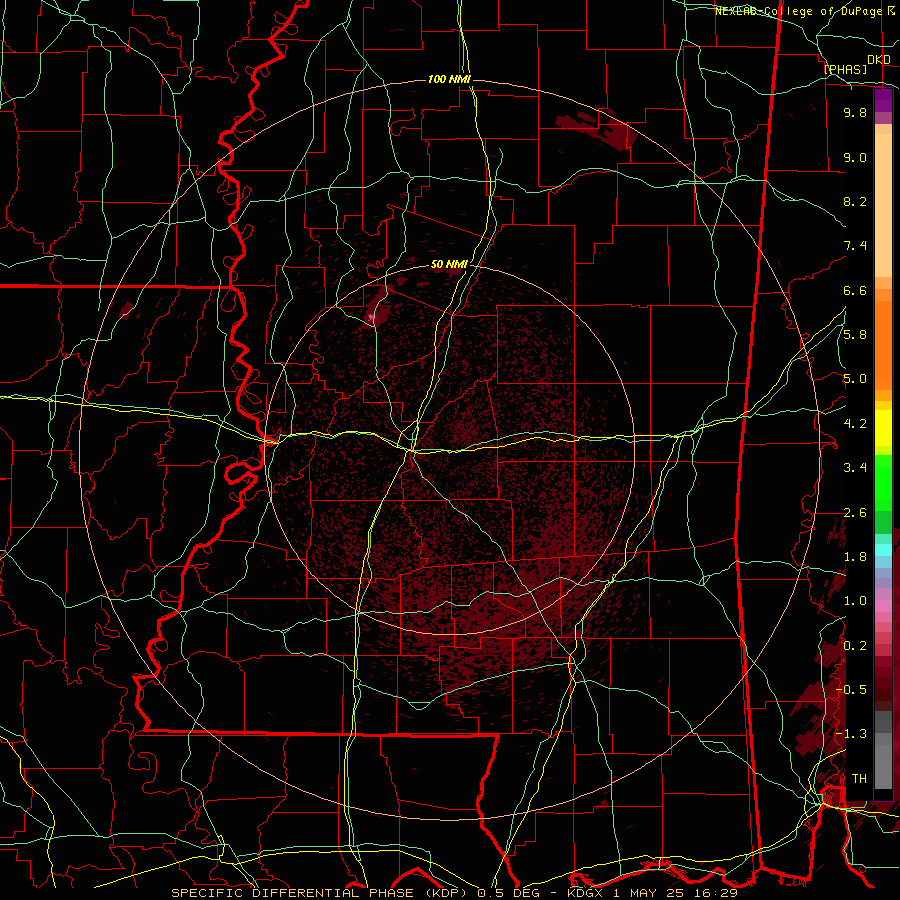Pick the pink band of the colorbar

click(x=883, y=606)
